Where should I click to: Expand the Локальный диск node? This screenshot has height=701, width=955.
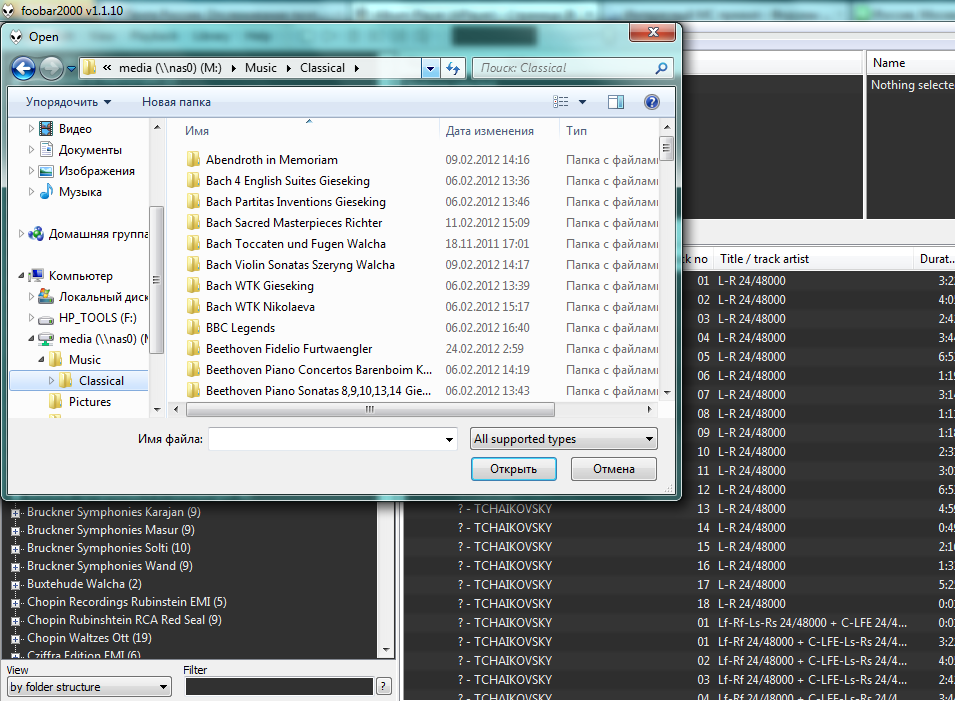32,297
